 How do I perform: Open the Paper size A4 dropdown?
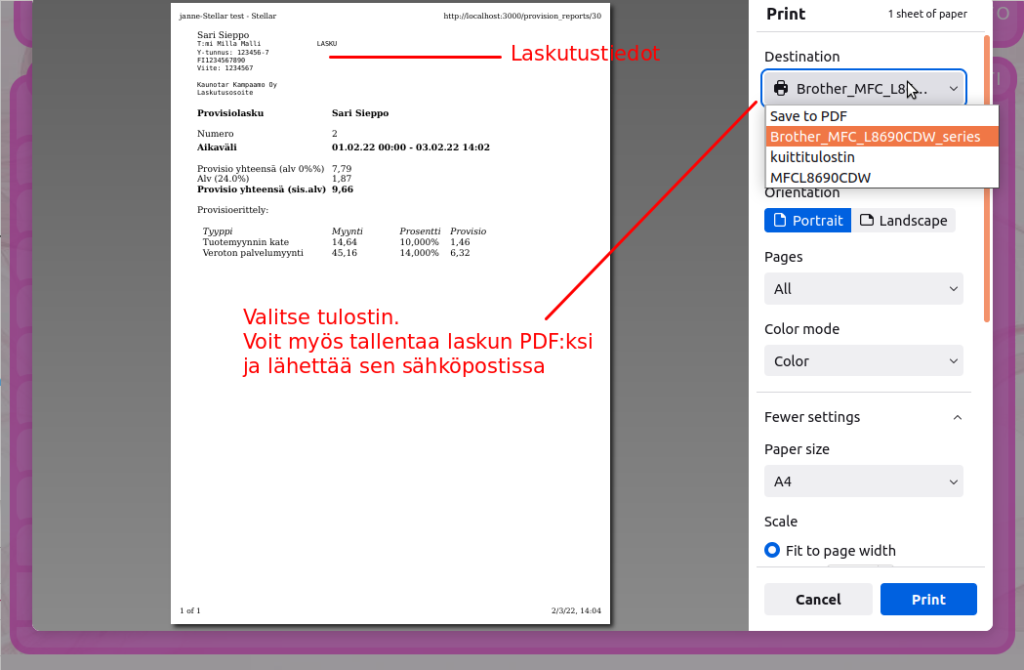pyautogui.click(x=863, y=481)
